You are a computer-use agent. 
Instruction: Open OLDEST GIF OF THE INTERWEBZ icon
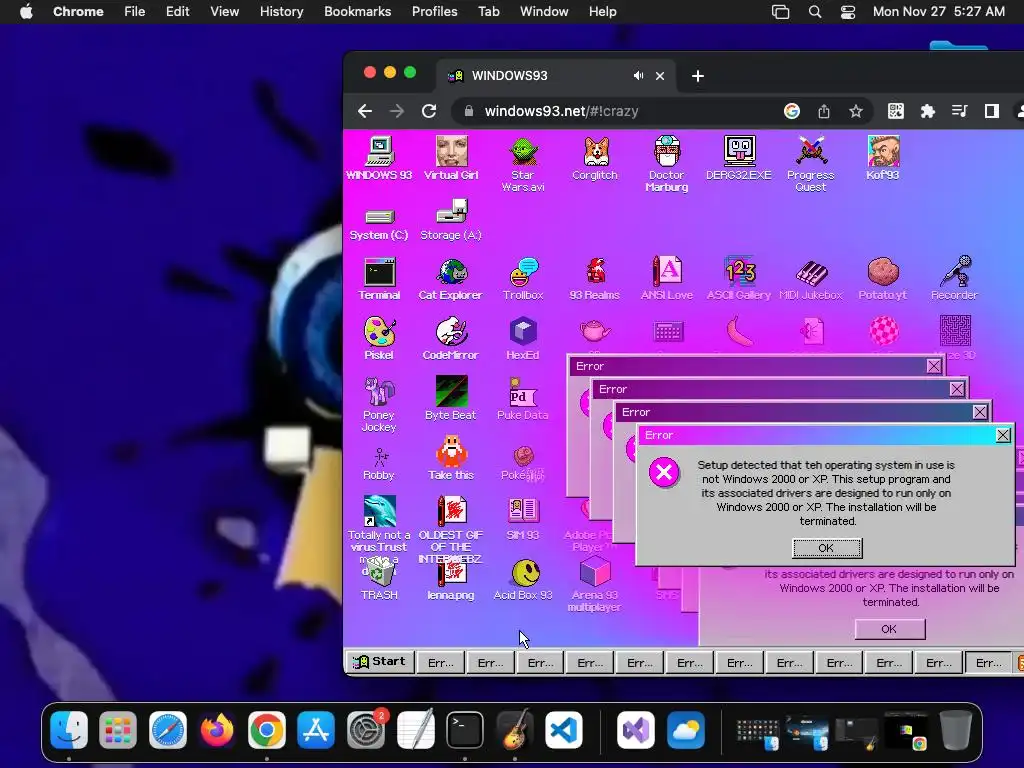451,524
